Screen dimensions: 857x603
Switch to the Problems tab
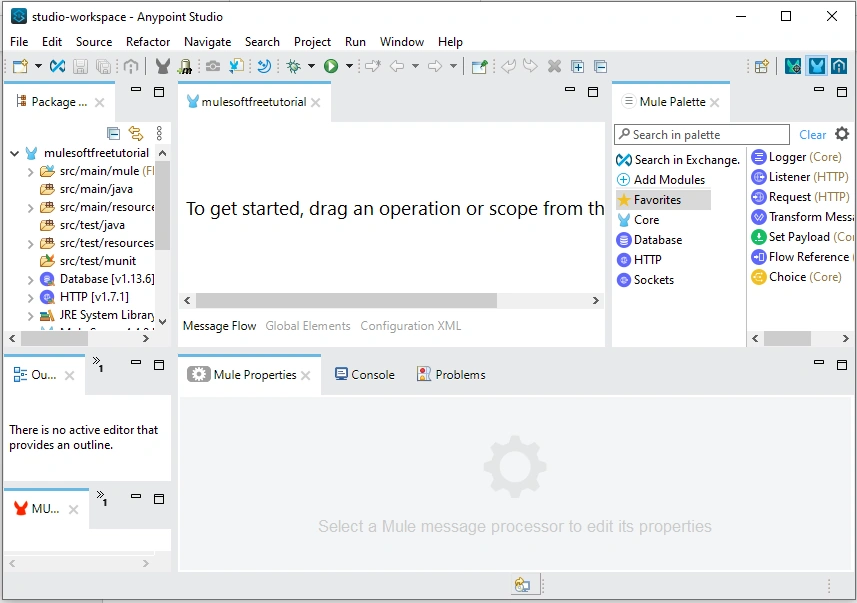tap(451, 374)
